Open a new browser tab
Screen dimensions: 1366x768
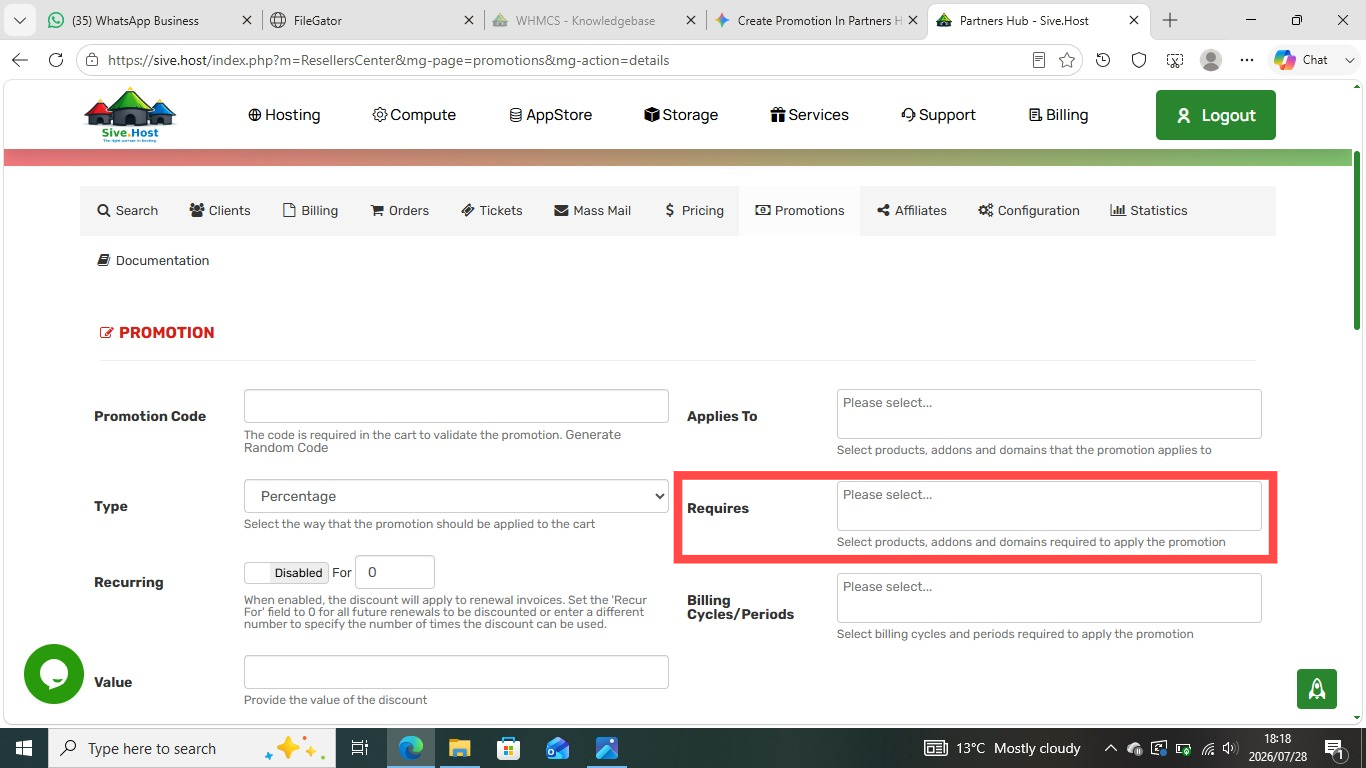coord(1170,20)
